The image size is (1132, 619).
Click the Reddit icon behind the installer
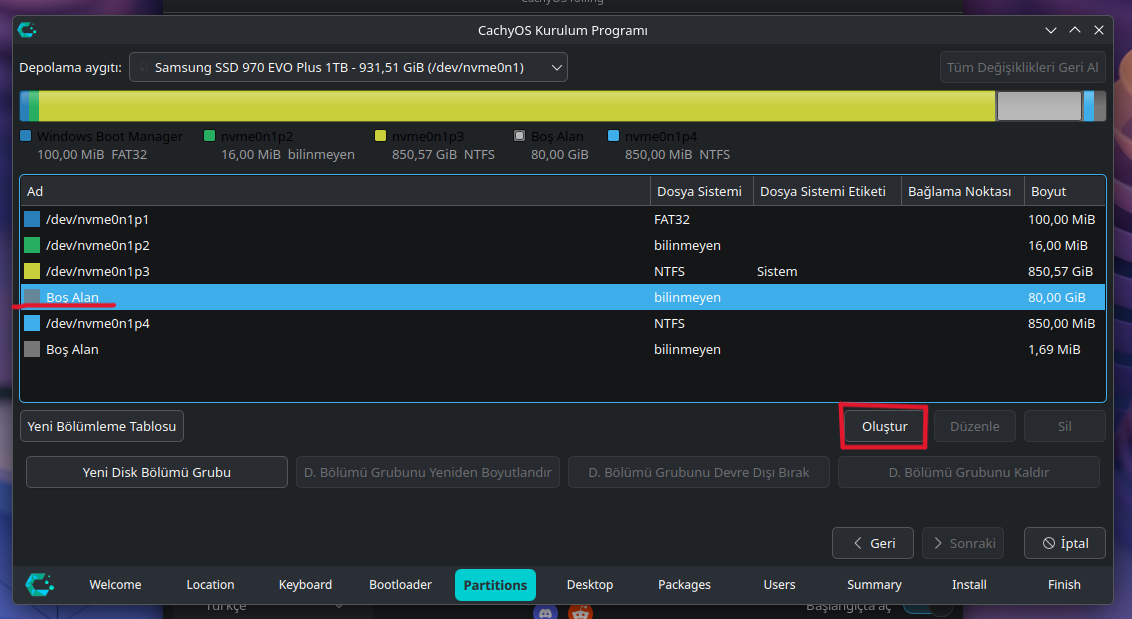point(580,612)
